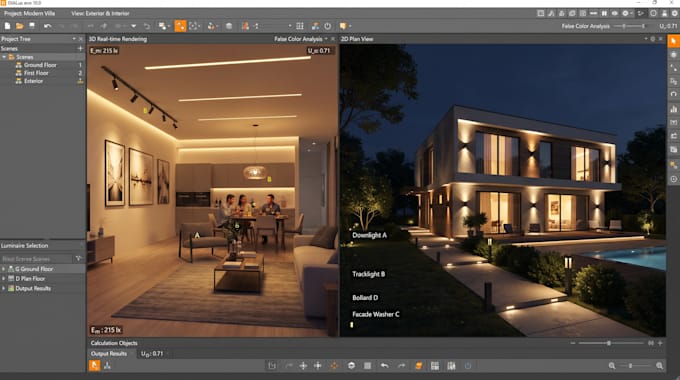Image resolution: width=680 pixels, height=380 pixels.
Task: Click the filter icon in Luminaire Selection
Action: pyautogui.click(x=78, y=259)
